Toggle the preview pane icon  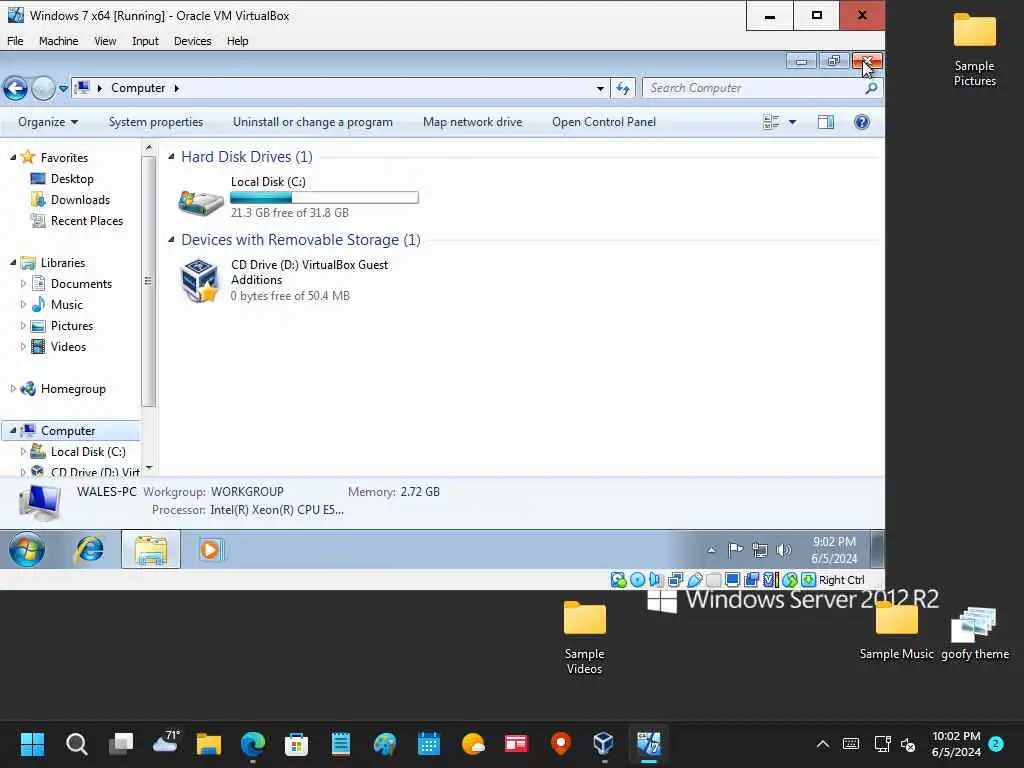[825, 122]
